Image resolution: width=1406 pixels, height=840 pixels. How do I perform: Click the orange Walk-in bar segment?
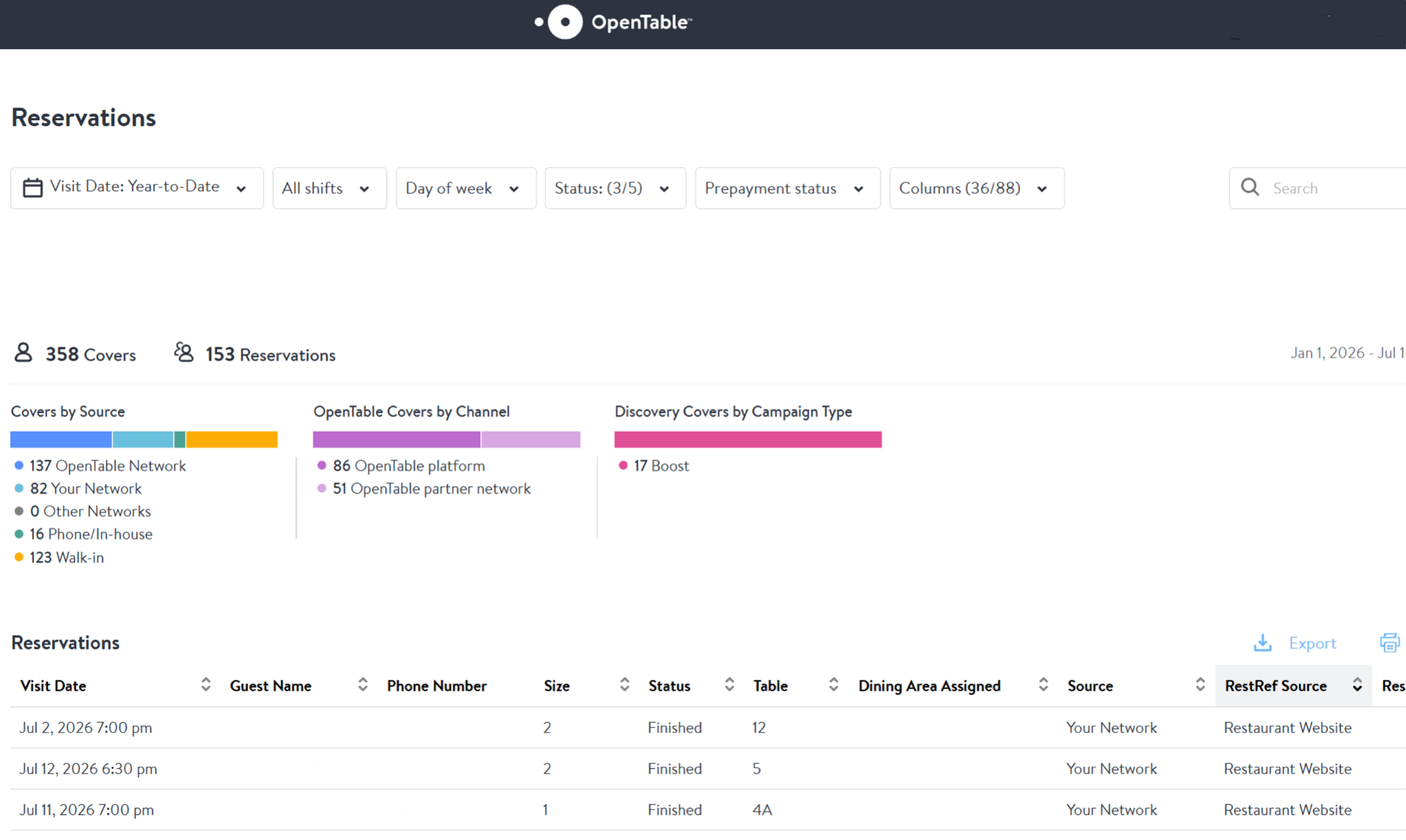232,439
